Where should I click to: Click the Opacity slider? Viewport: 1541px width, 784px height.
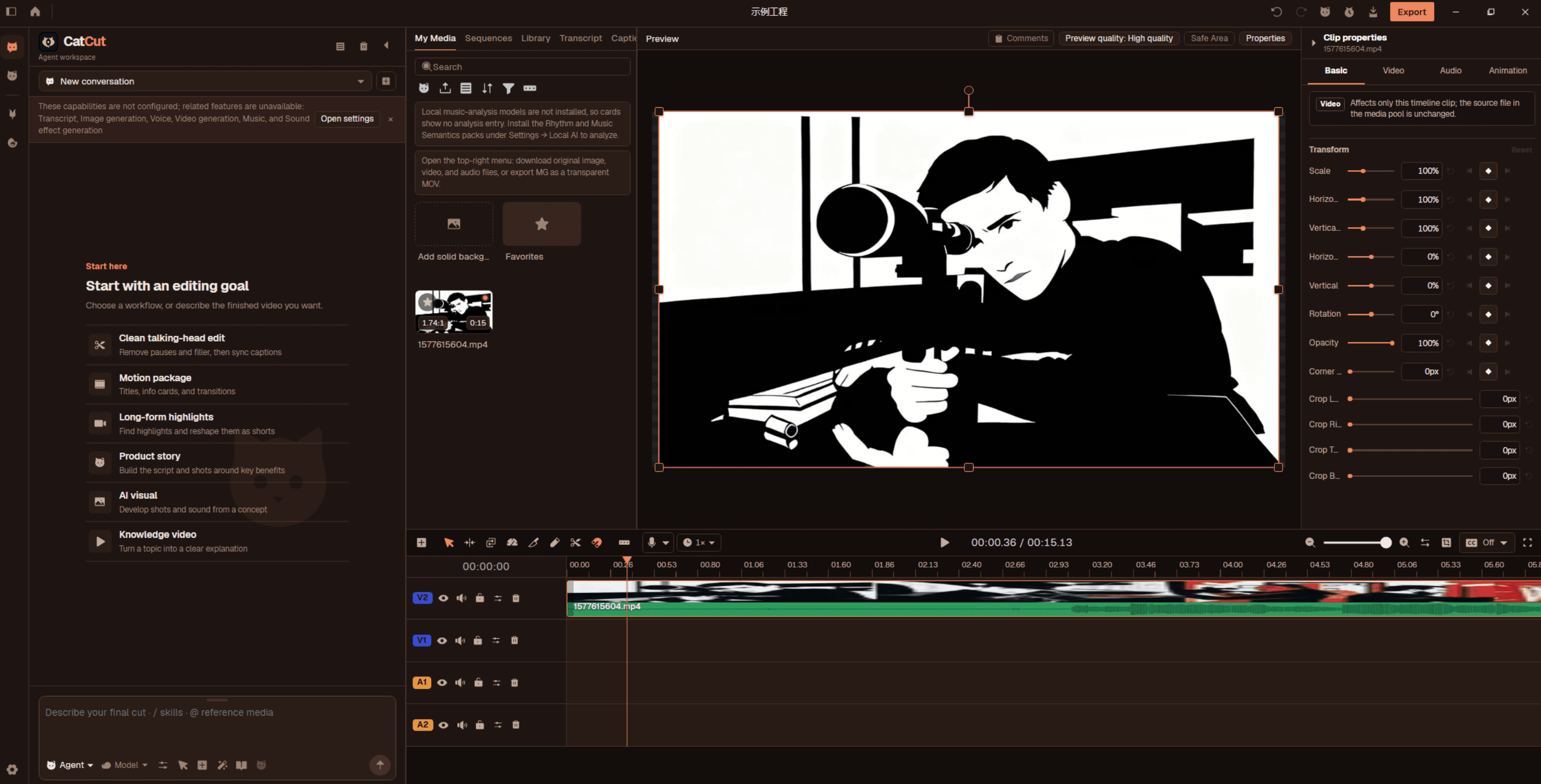coord(1371,343)
